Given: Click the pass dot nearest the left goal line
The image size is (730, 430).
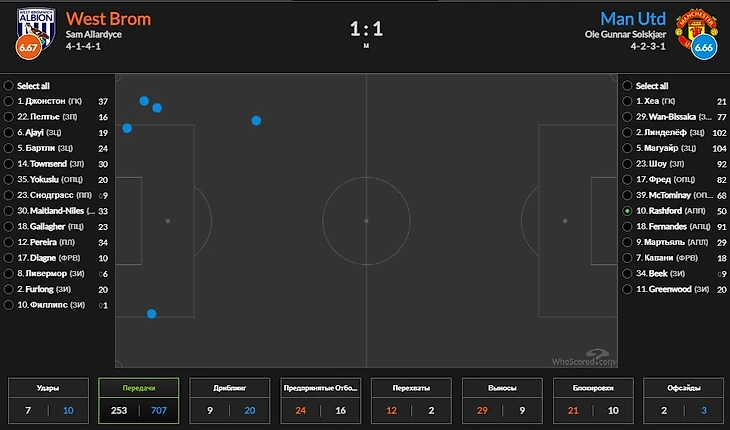Looking at the screenshot, I should click(127, 128).
